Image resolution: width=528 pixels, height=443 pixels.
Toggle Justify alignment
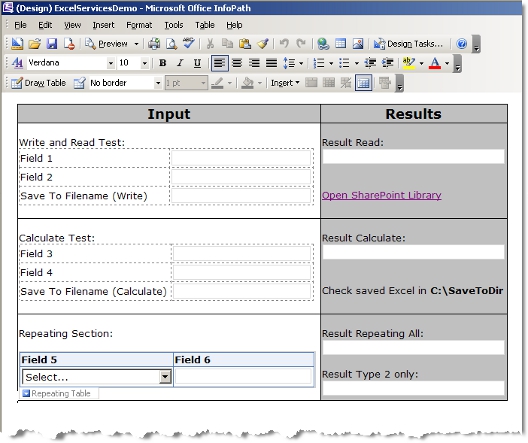point(271,63)
